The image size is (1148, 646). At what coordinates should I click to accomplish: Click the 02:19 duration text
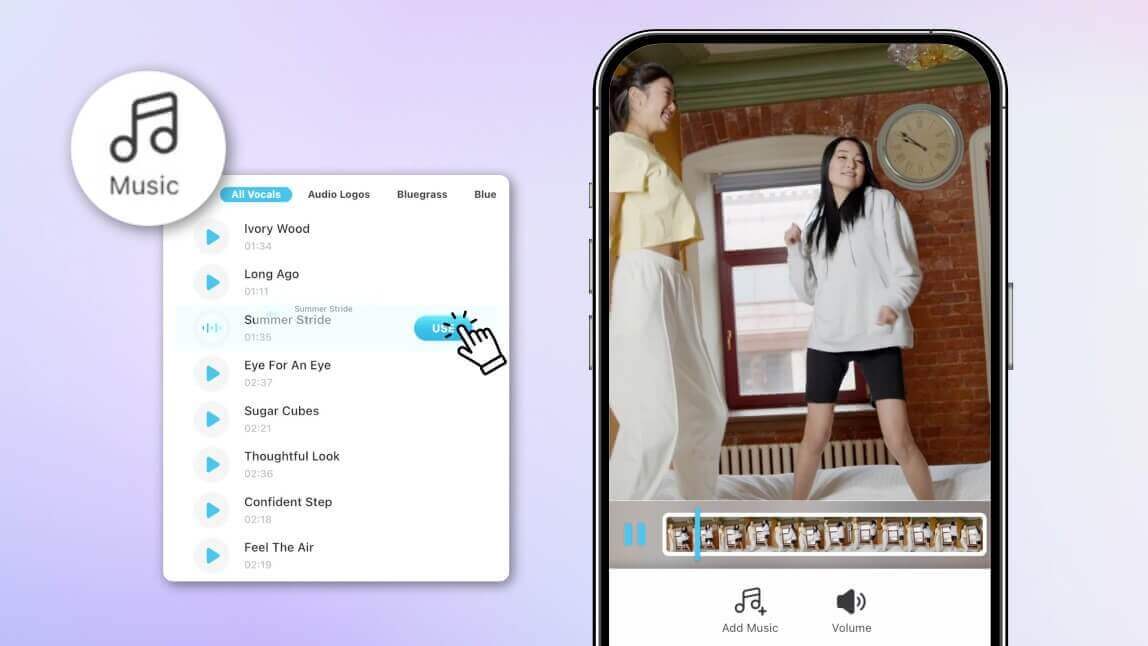(258, 565)
